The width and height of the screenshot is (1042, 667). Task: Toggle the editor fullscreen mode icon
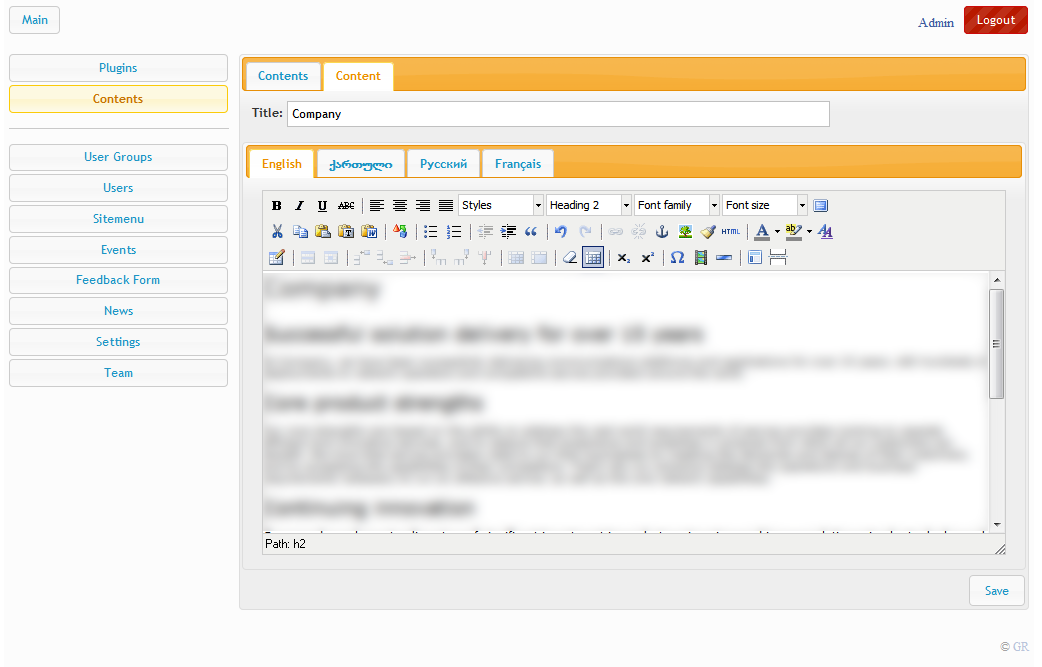821,206
